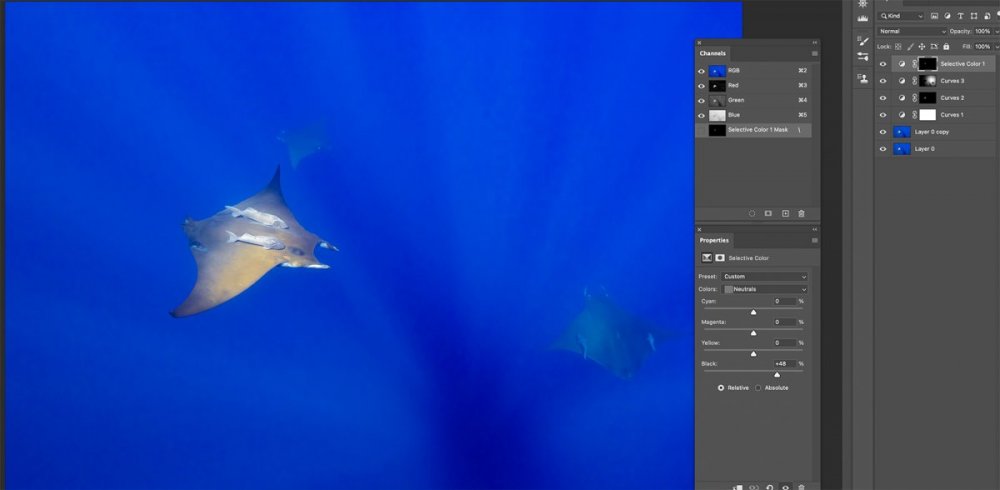Hide the Curves 3 layer

tap(883, 81)
